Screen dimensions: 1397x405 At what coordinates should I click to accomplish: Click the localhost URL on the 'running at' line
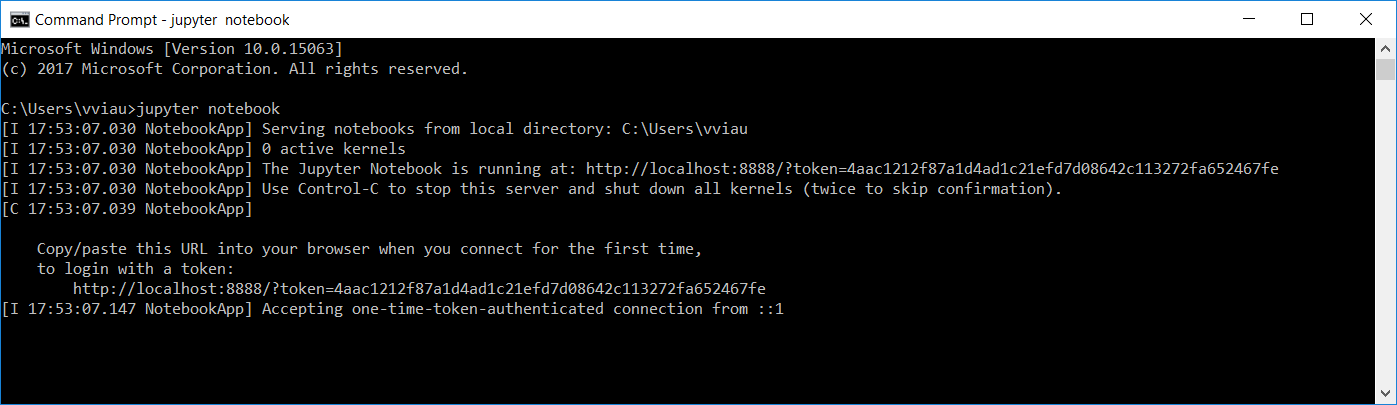point(932,169)
